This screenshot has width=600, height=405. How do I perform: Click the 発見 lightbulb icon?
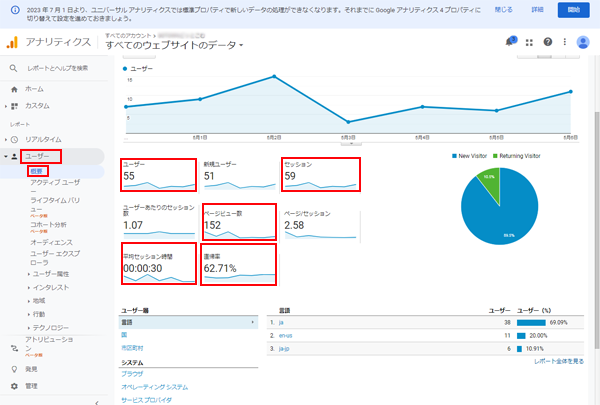pos(14,369)
